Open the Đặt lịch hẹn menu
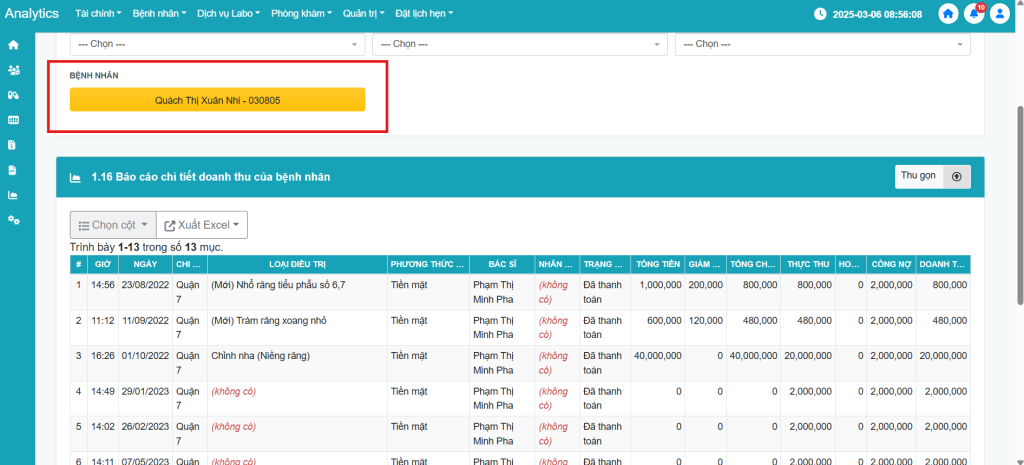This screenshot has height=465, width=1024. pyautogui.click(x=424, y=14)
